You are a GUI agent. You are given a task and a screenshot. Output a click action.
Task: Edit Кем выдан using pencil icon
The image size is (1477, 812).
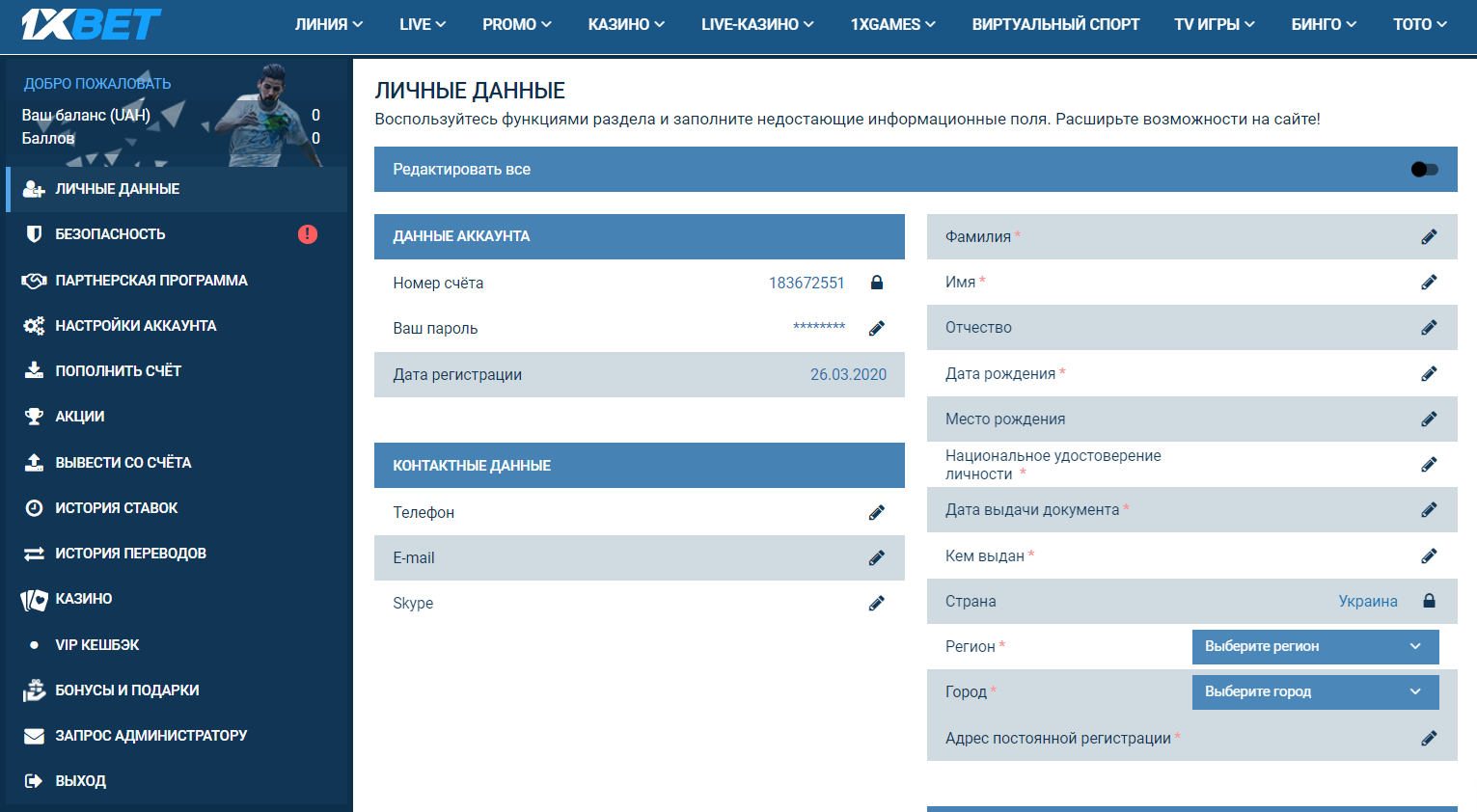point(1429,556)
